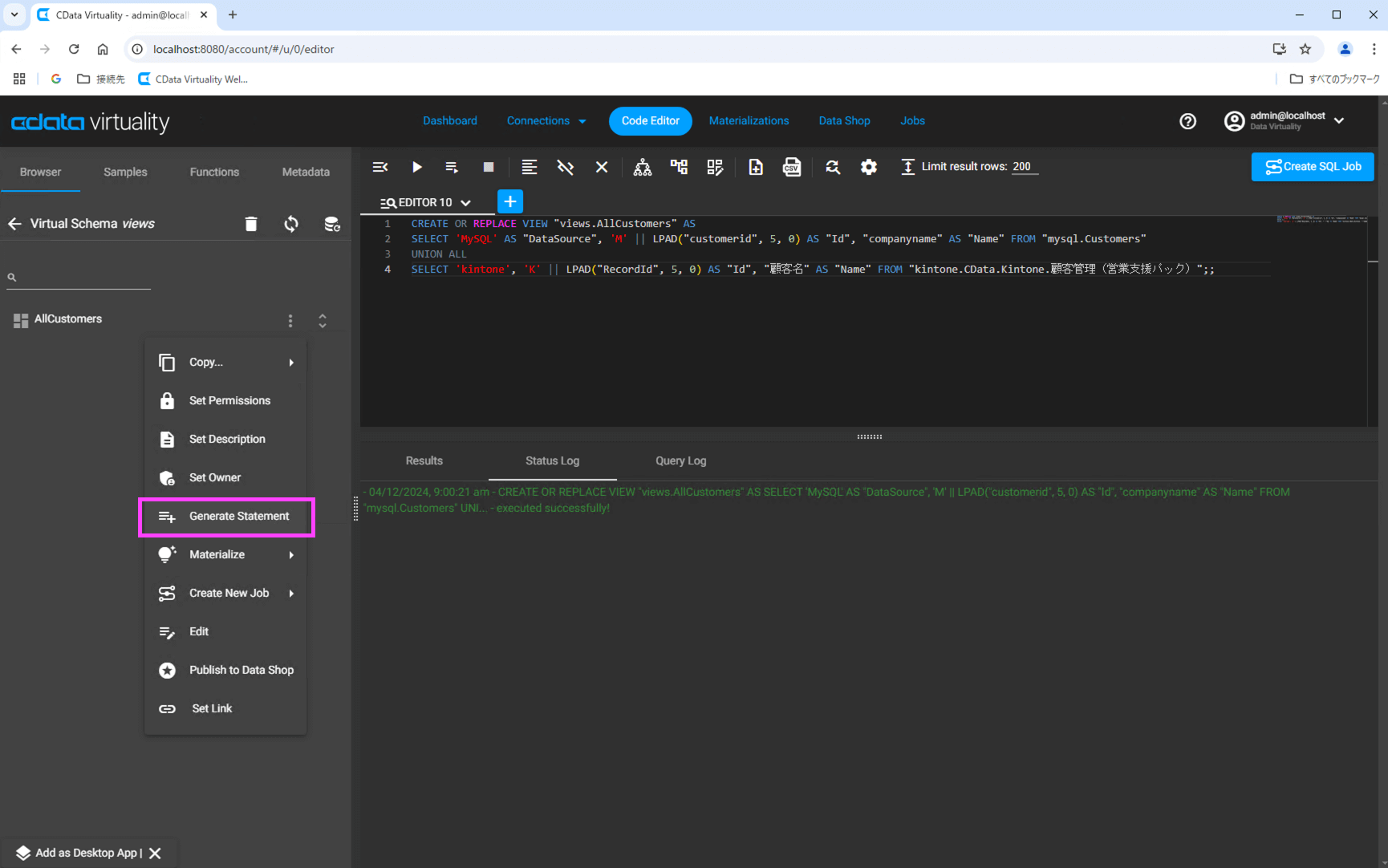Switch to the Status Log tab

pyautogui.click(x=552, y=461)
